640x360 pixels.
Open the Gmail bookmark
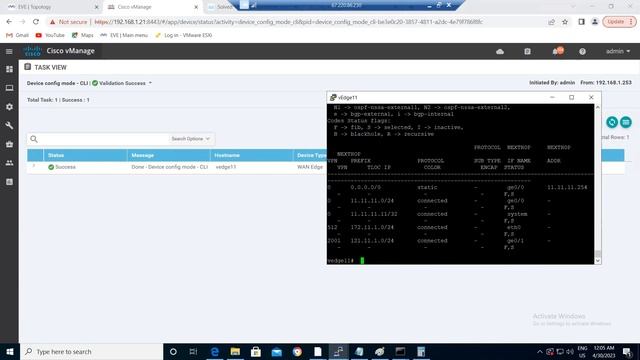pos(17,35)
